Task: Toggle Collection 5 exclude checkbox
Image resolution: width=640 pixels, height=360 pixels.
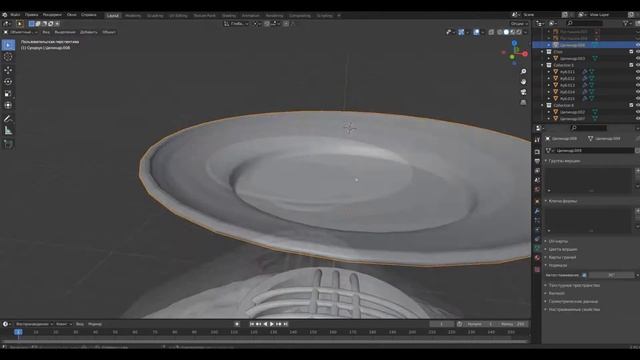Action: [x=631, y=65]
